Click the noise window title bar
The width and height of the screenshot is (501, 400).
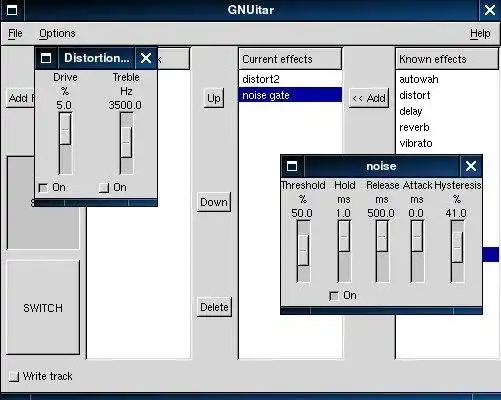(x=381, y=166)
